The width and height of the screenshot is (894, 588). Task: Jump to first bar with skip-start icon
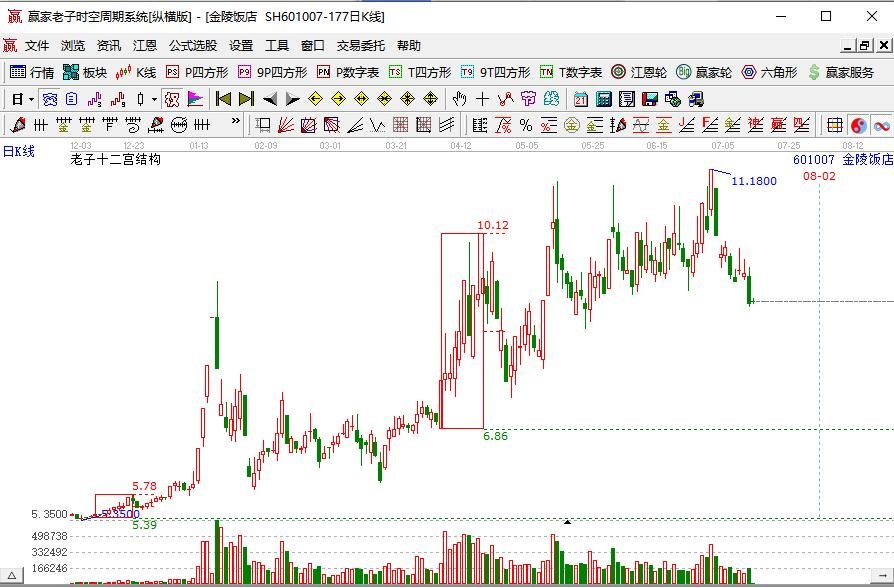(223, 99)
